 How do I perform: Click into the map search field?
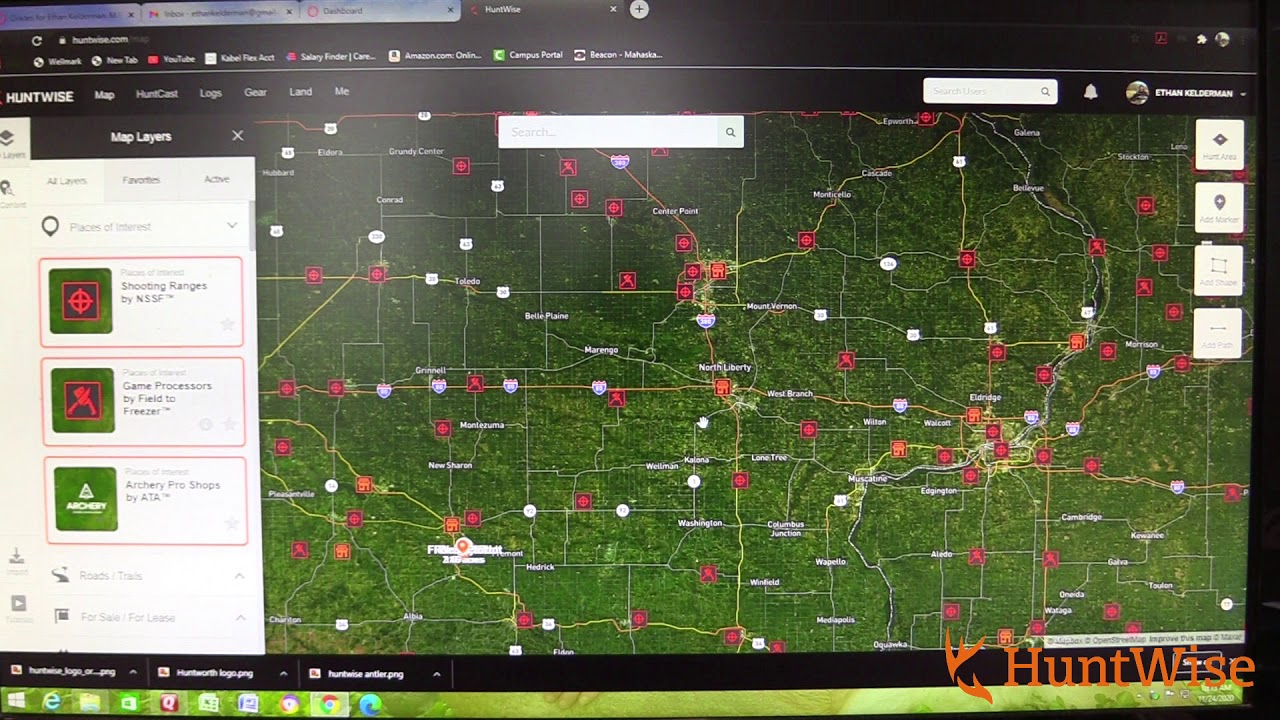pos(608,132)
